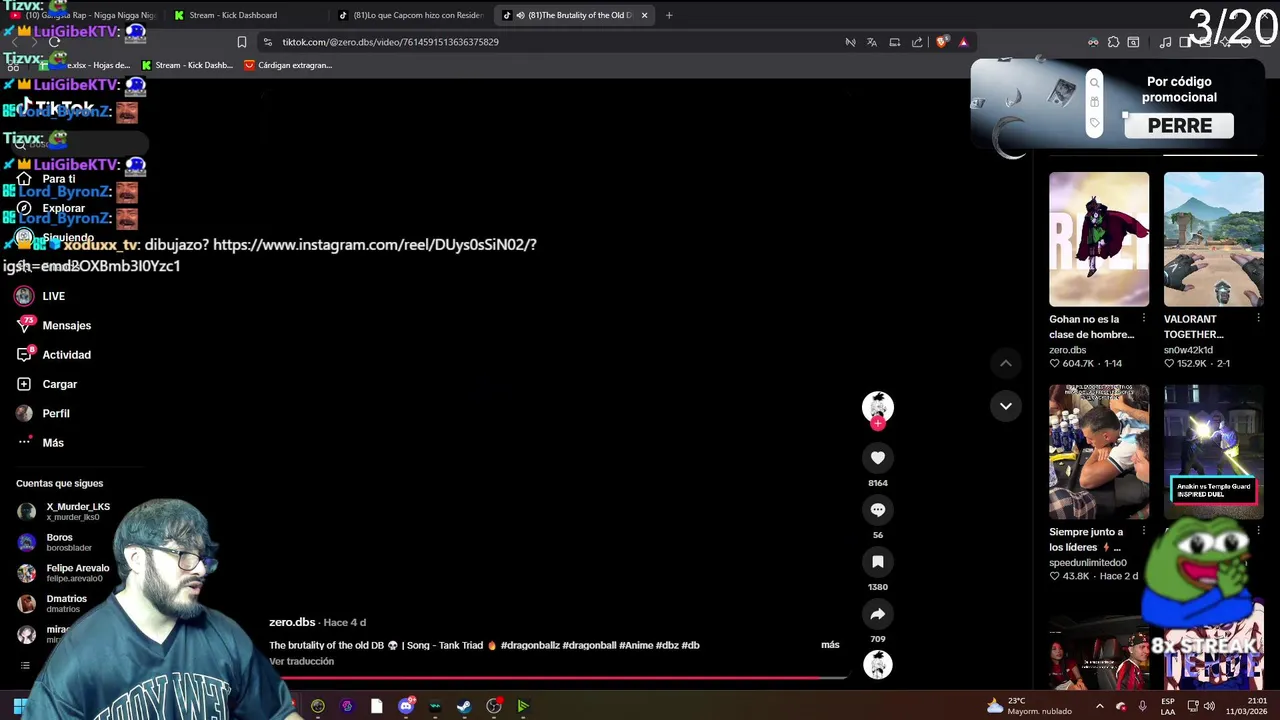Open 'Gohan no es la clase' video thumbnail
1280x720 pixels.
pos(1099,239)
